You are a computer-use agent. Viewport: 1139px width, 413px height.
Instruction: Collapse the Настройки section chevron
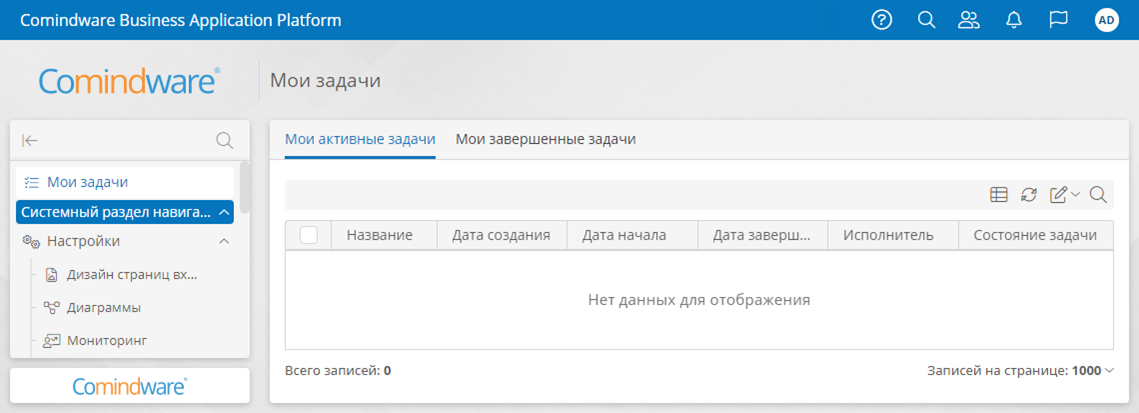[x=224, y=241]
